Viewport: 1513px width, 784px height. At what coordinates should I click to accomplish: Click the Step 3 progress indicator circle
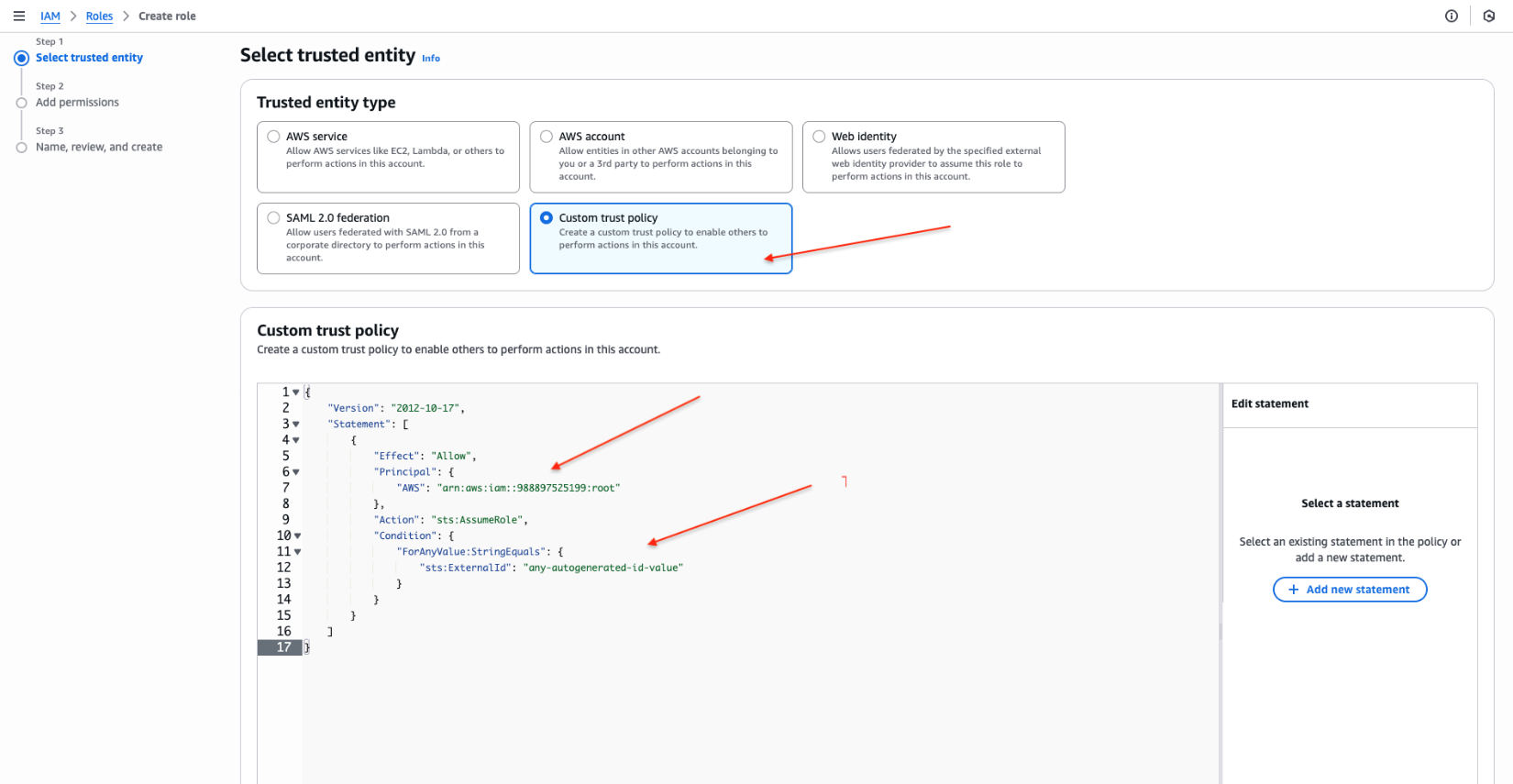point(21,148)
